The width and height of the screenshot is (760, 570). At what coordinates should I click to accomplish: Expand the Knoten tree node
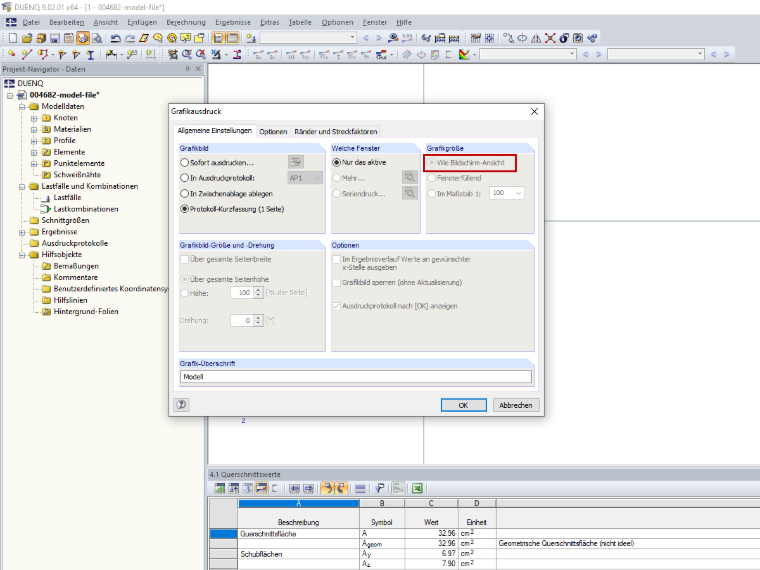34,118
